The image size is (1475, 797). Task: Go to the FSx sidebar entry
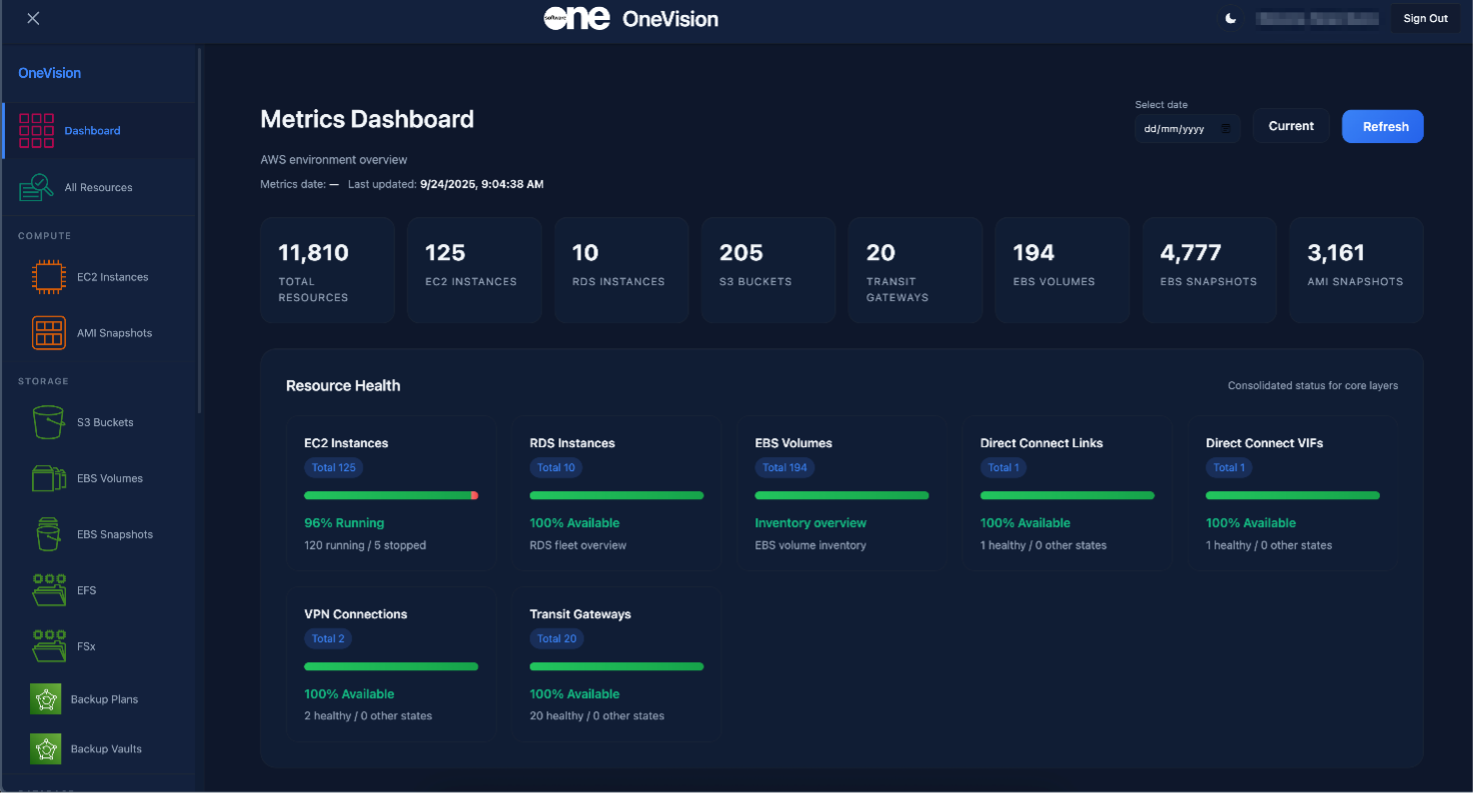pyautogui.click(x=86, y=646)
